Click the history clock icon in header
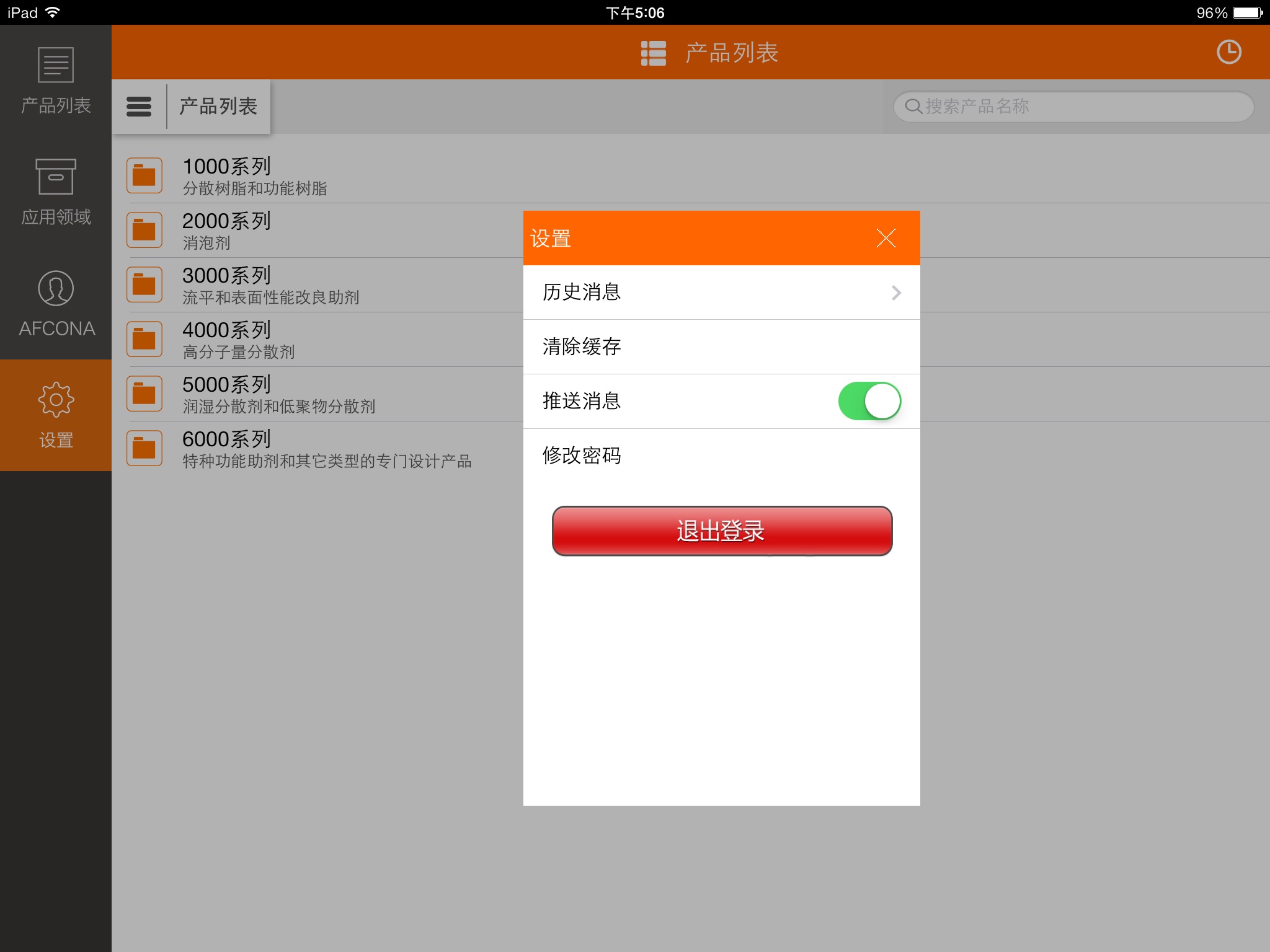 (x=1228, y=52)
